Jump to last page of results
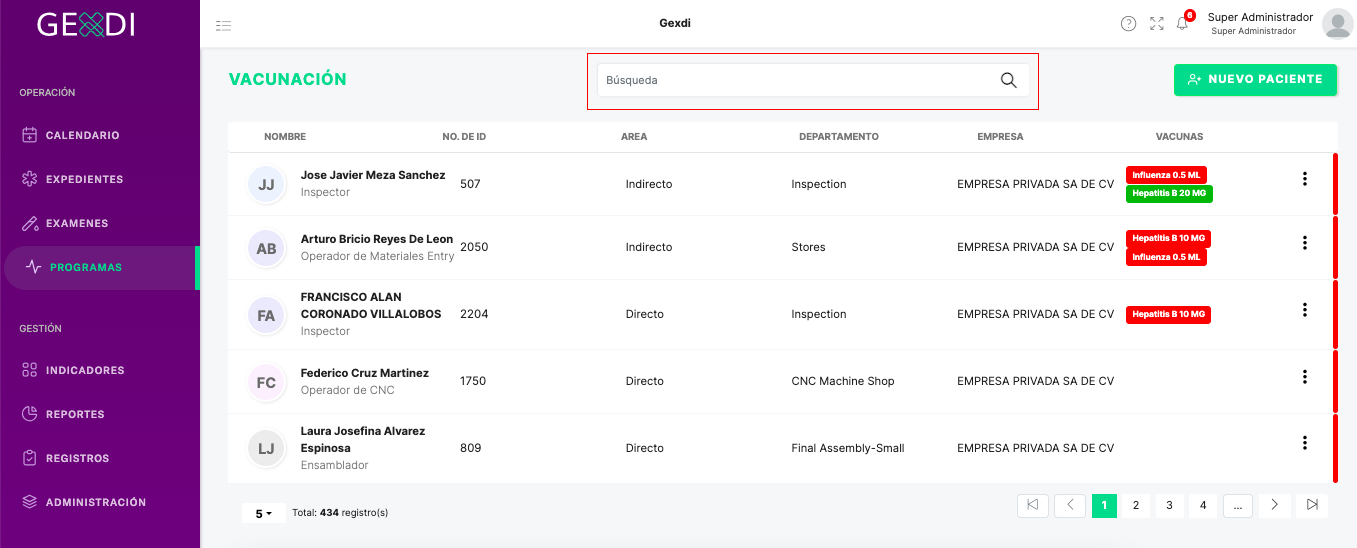 pyautogui.click(x=1312, y=505)
